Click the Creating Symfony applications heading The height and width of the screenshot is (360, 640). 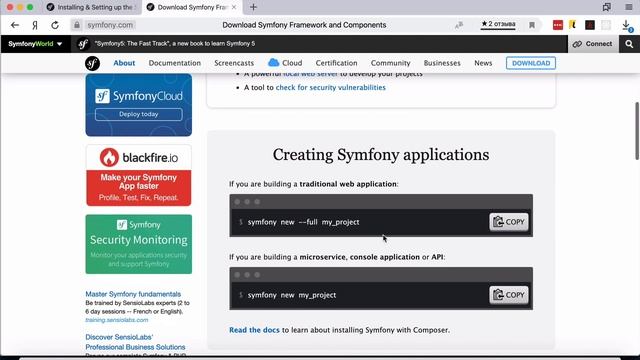click(381, 155)
